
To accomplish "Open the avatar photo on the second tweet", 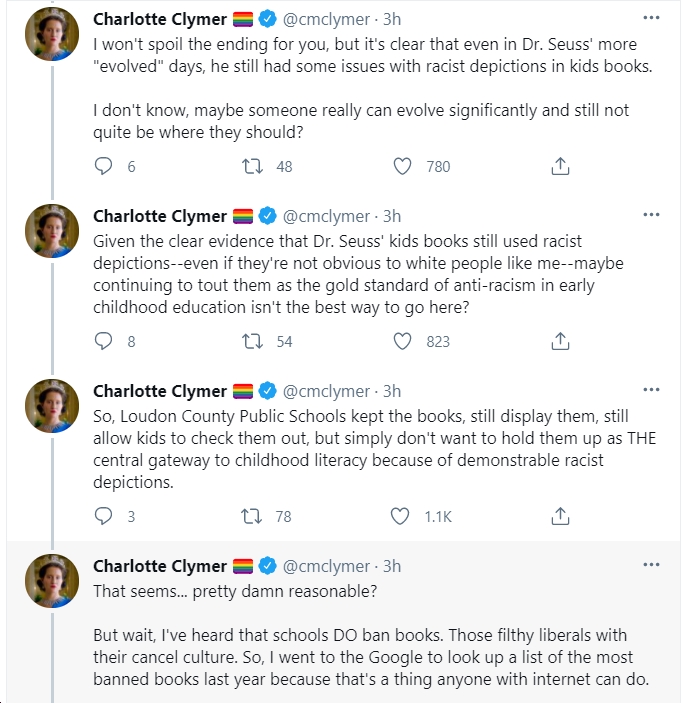I will (x=52, y=231).
